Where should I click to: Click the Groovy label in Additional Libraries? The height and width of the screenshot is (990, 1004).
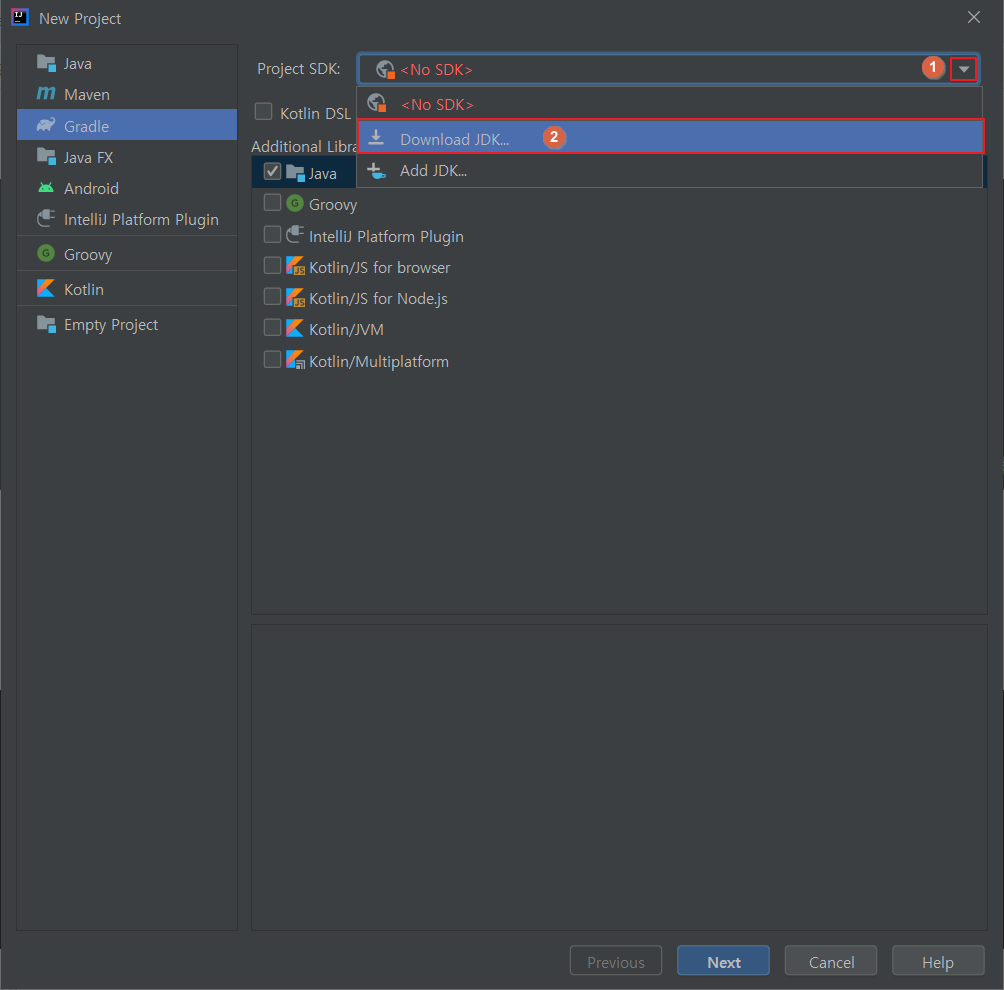point(333,205)
